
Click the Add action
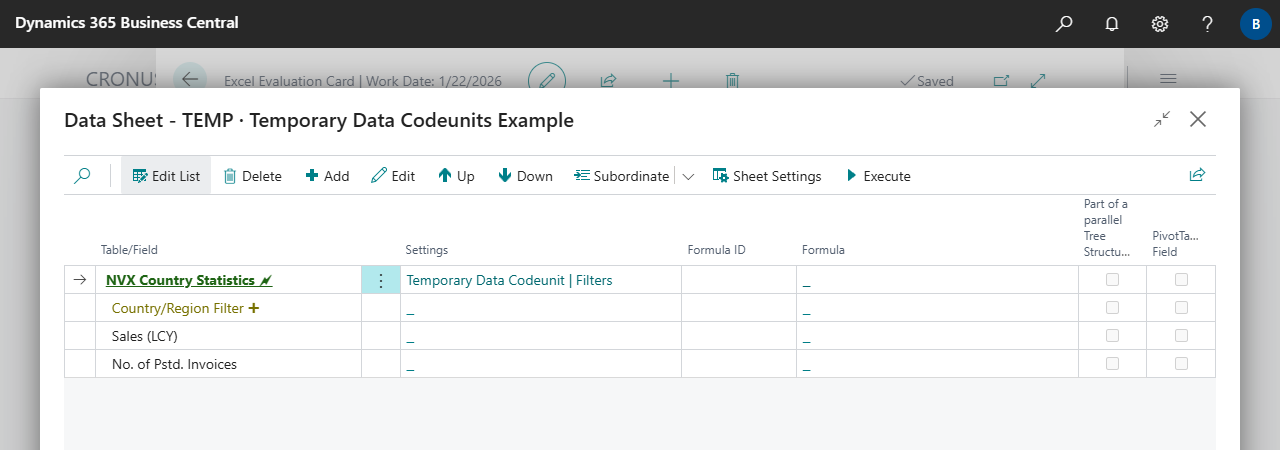tap(327, 176)
